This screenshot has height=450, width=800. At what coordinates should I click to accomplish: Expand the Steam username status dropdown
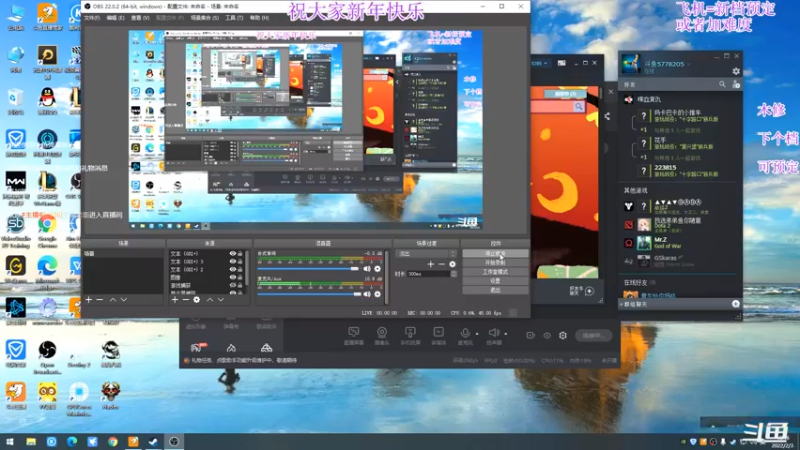[x=689, y=64]
